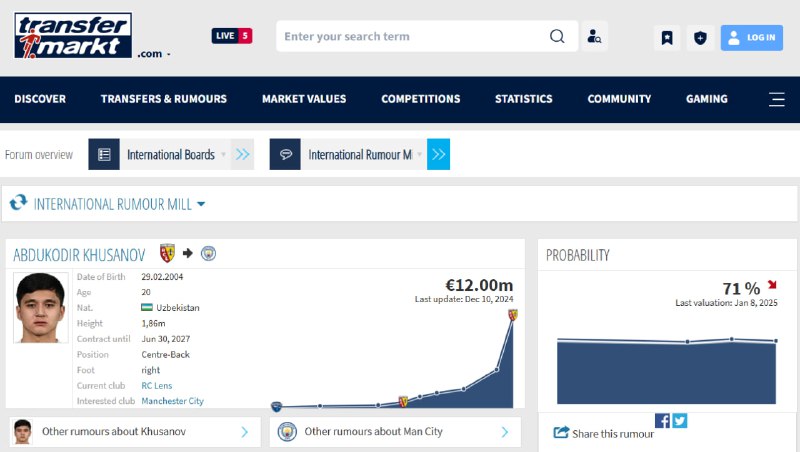Screen dimensions: 800x452
Task: Click the RC Lens crest at chart peak
Action: (513, 315)
